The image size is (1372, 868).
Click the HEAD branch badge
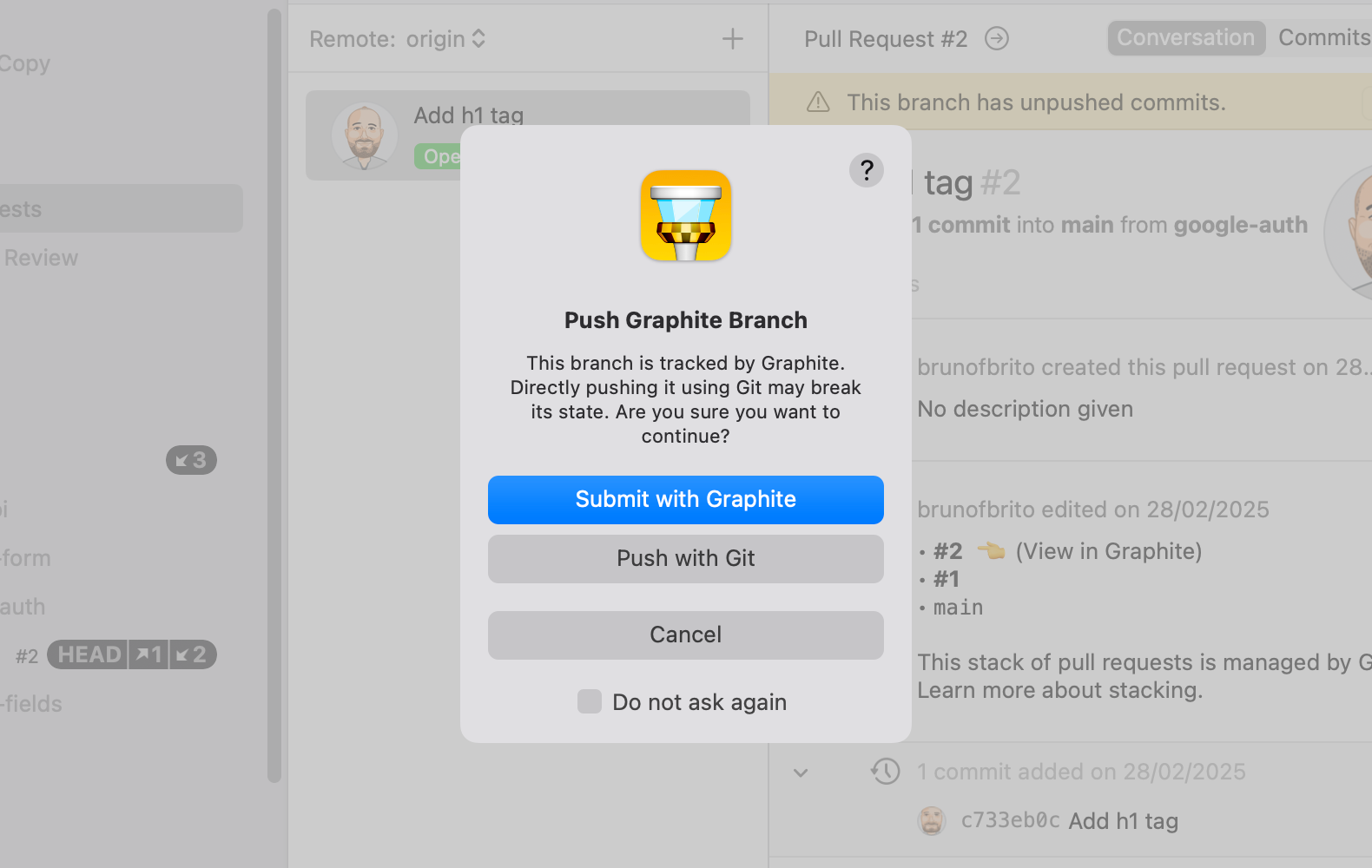pos(89,654)
